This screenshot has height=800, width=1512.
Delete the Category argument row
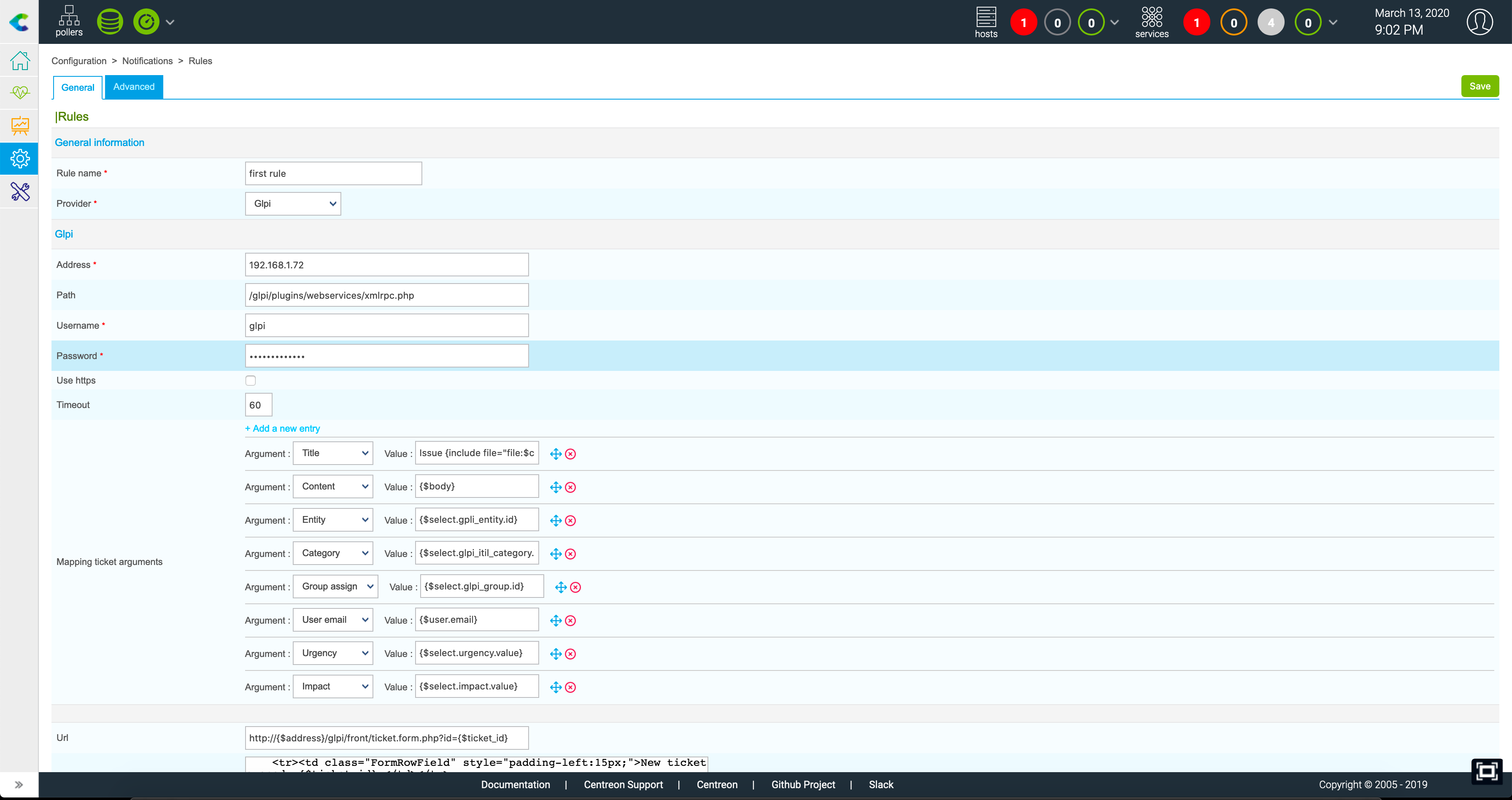click(x=570, y=554)
